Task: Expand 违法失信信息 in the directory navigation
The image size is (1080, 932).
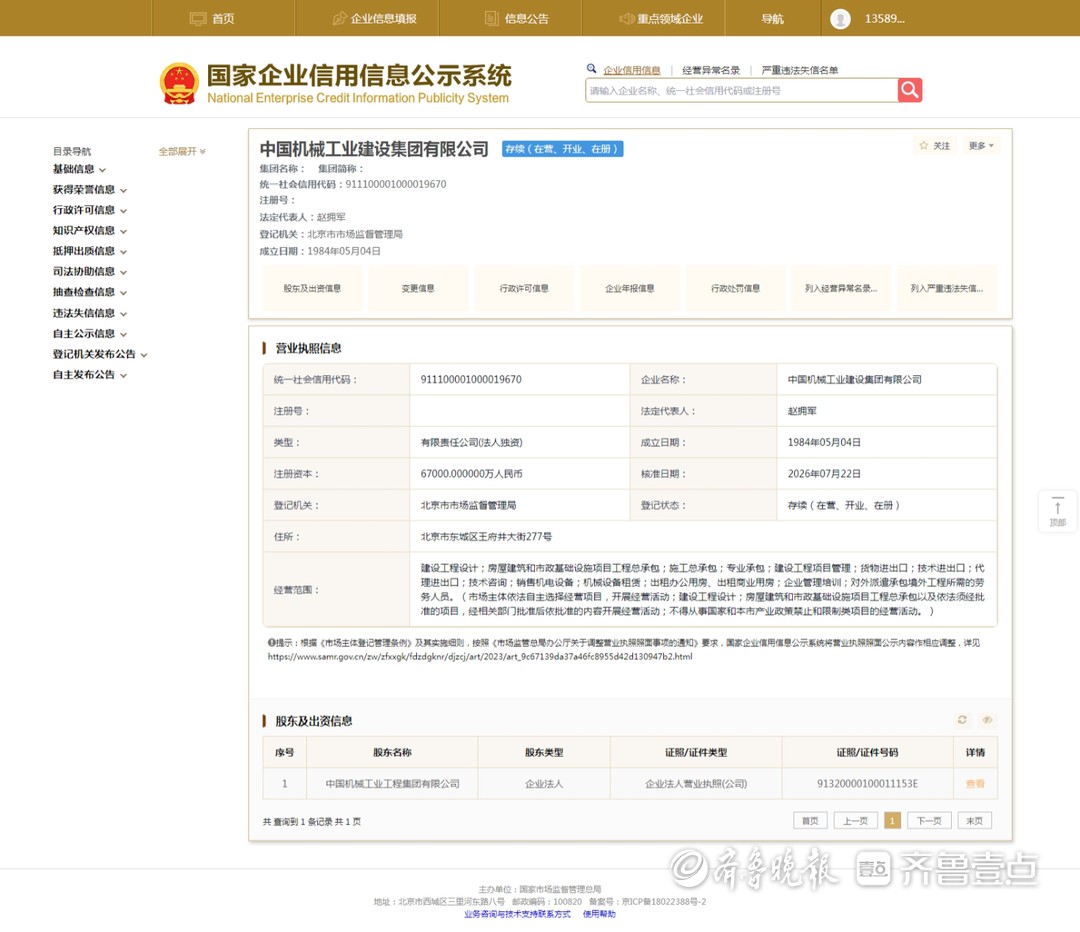Action: point(90,313)
